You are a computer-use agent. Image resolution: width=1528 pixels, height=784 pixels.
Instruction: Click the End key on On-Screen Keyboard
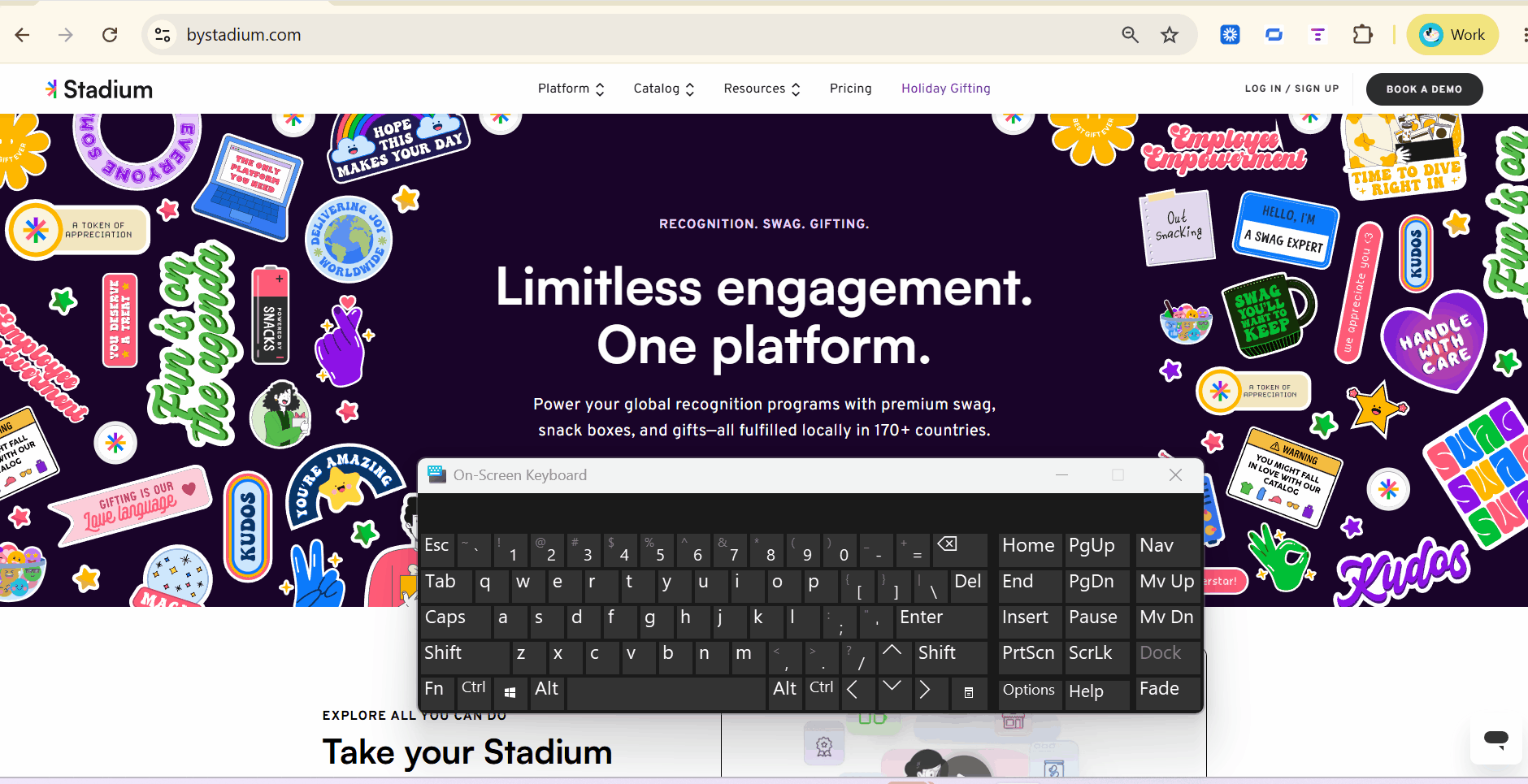coord(1029,586)
